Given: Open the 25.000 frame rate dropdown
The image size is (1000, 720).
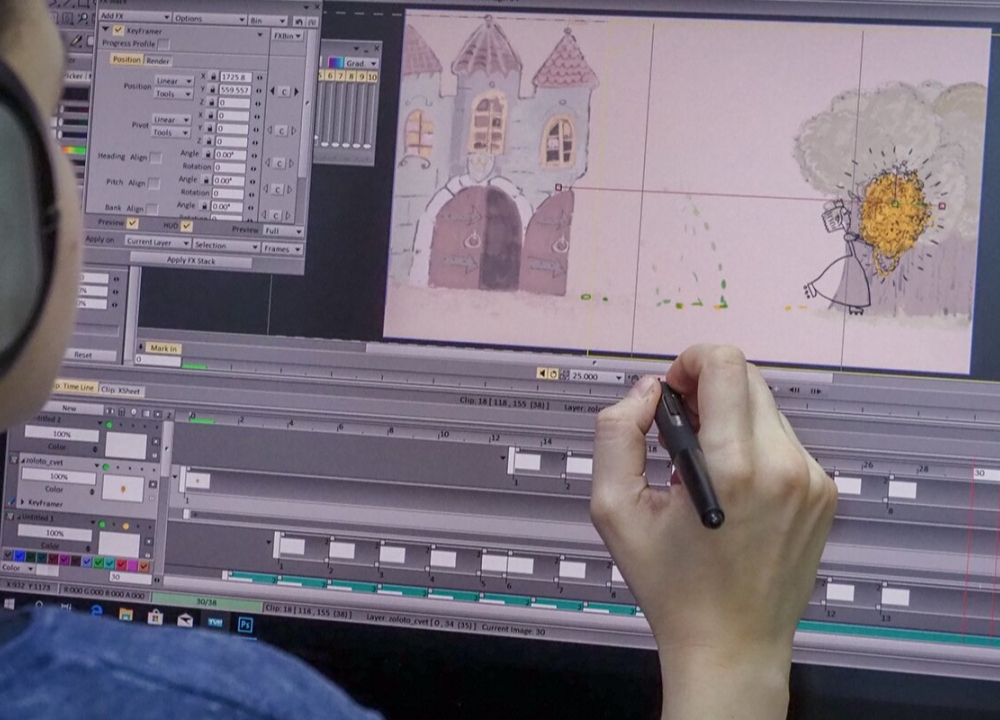Looking at the screenshot, I should click(x=596, y=376).
